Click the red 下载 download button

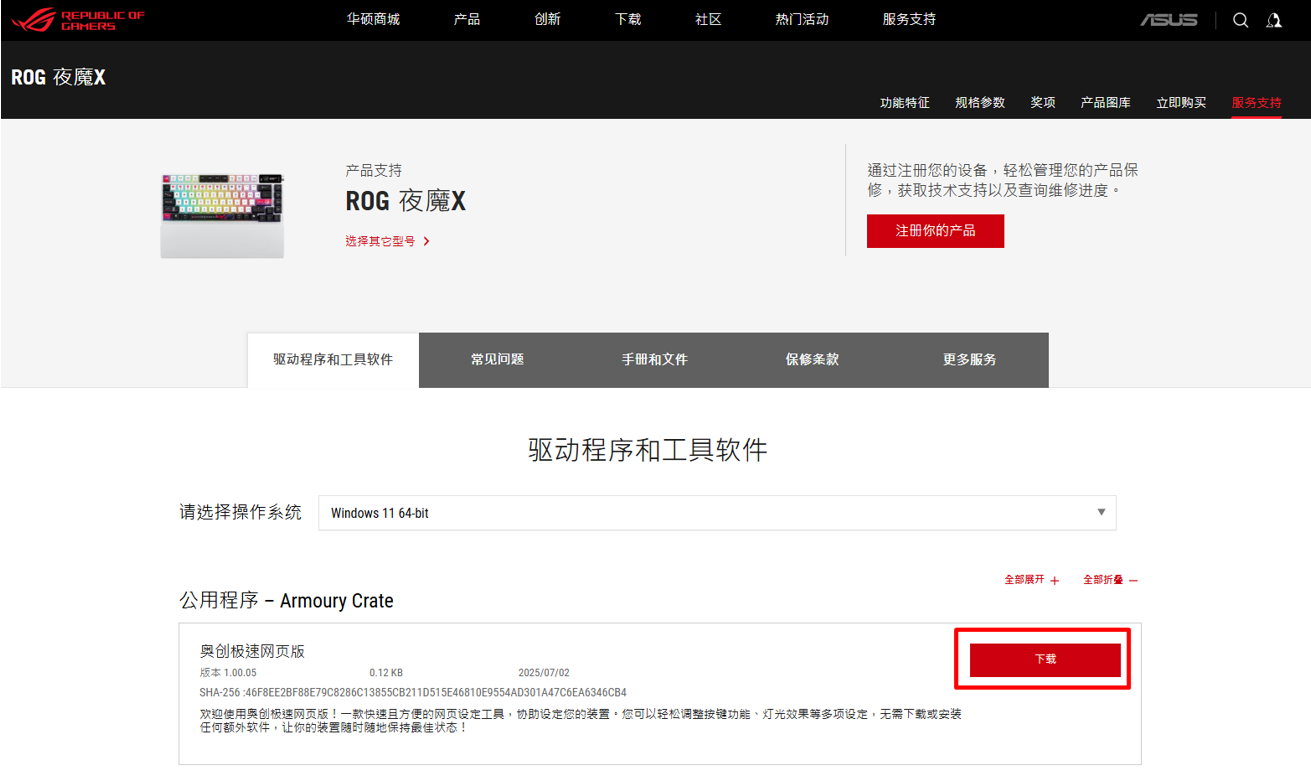tap(1045, 660)
